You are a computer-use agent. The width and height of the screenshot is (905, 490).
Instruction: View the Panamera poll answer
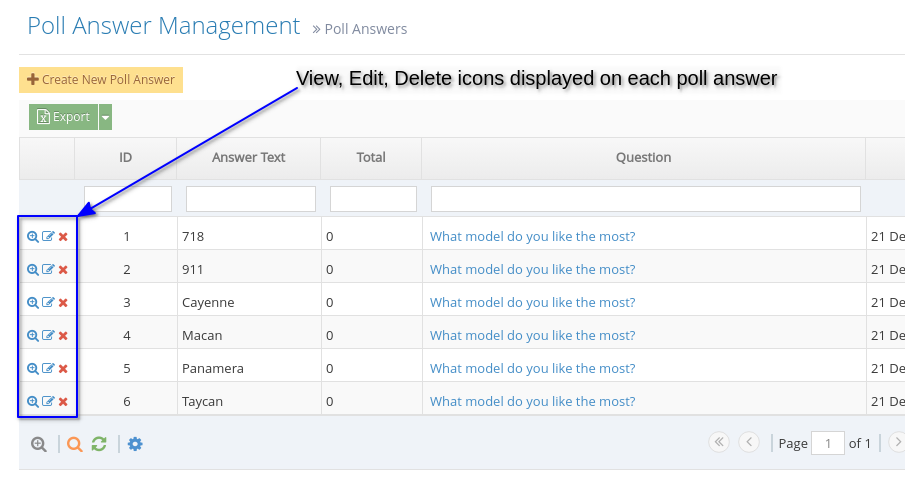[x=33, y=368]
